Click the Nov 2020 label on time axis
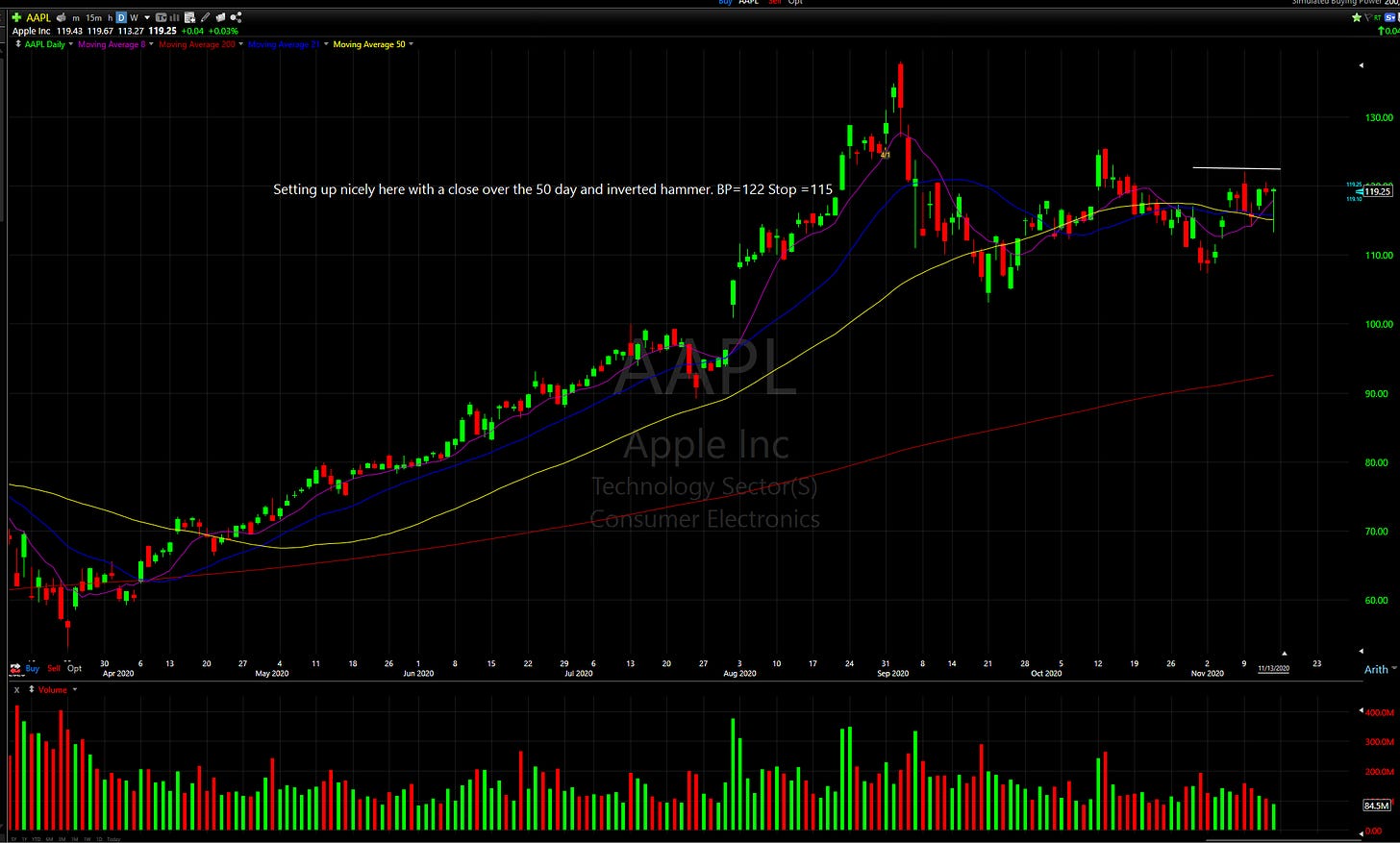This screenshot has height=843, width=1400. click(x=1208, y=674)
